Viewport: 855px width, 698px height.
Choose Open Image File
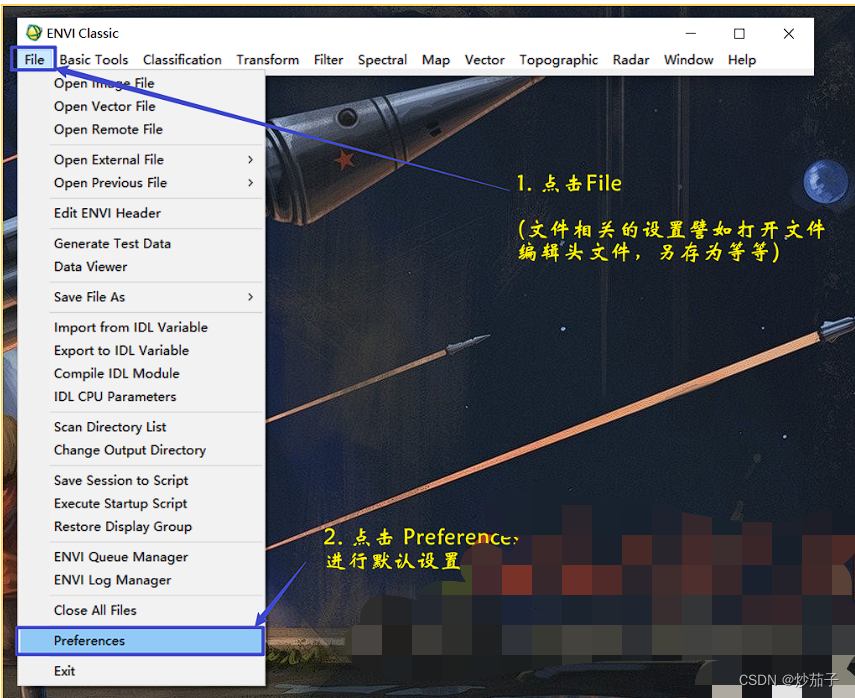[141, 83]
